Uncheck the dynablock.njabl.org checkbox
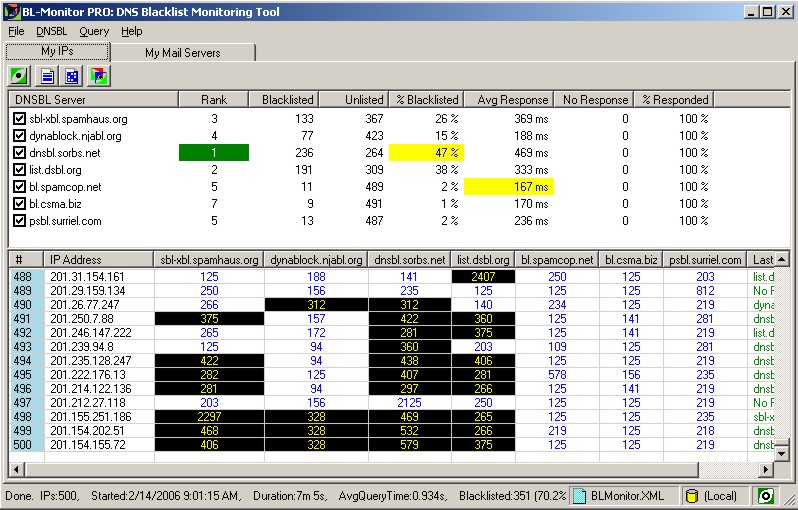Image resolution: width=798 pixels, height=510 pixels. pyautogui.click(x=19, y=136)
